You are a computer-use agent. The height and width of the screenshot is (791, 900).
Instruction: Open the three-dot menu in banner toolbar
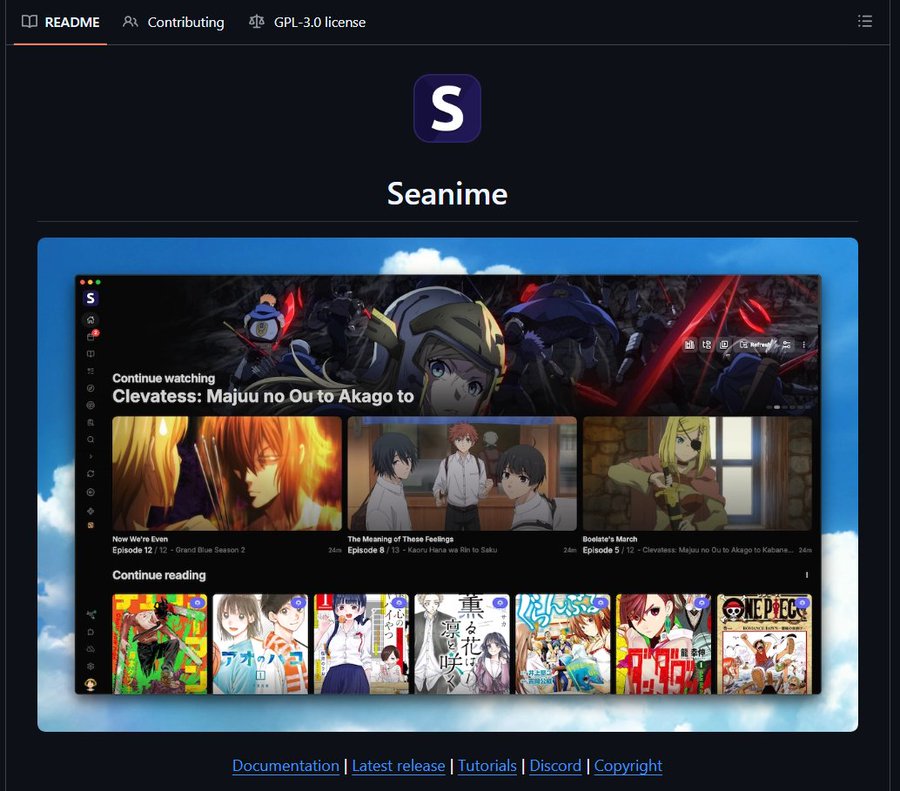tap(804, 344)
